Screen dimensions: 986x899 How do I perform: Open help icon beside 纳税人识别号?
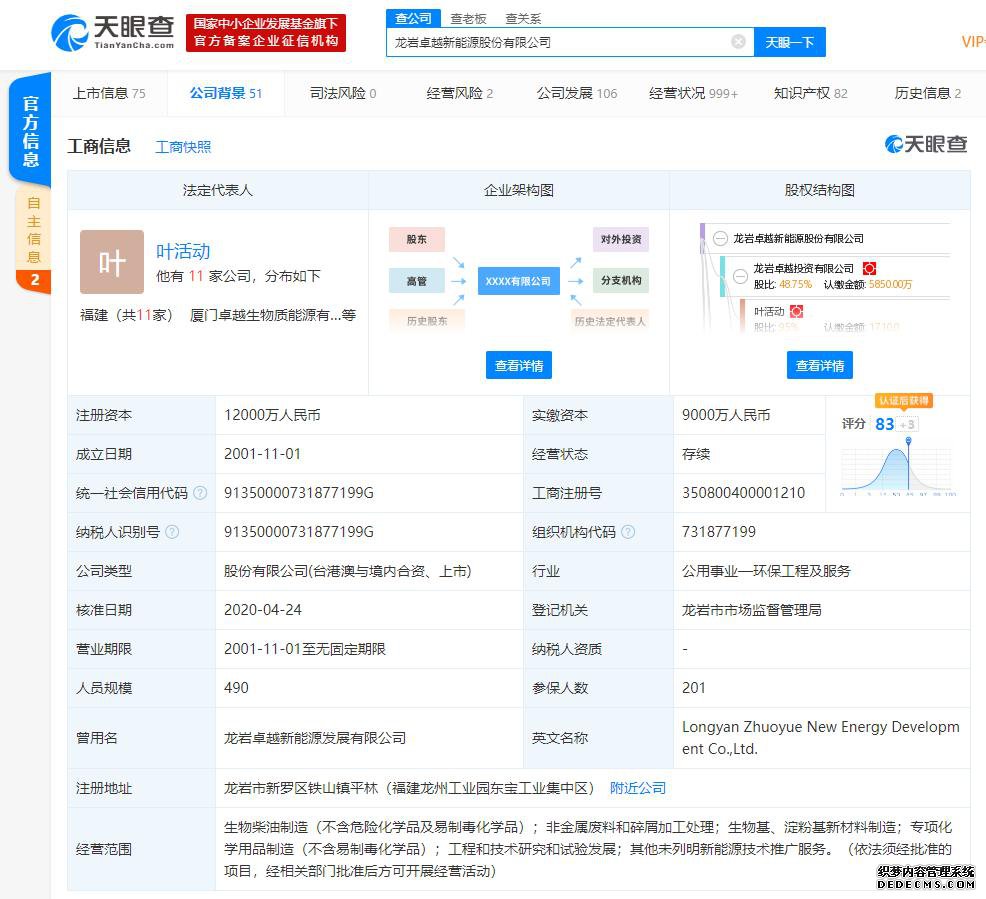[x=172, y=532]
